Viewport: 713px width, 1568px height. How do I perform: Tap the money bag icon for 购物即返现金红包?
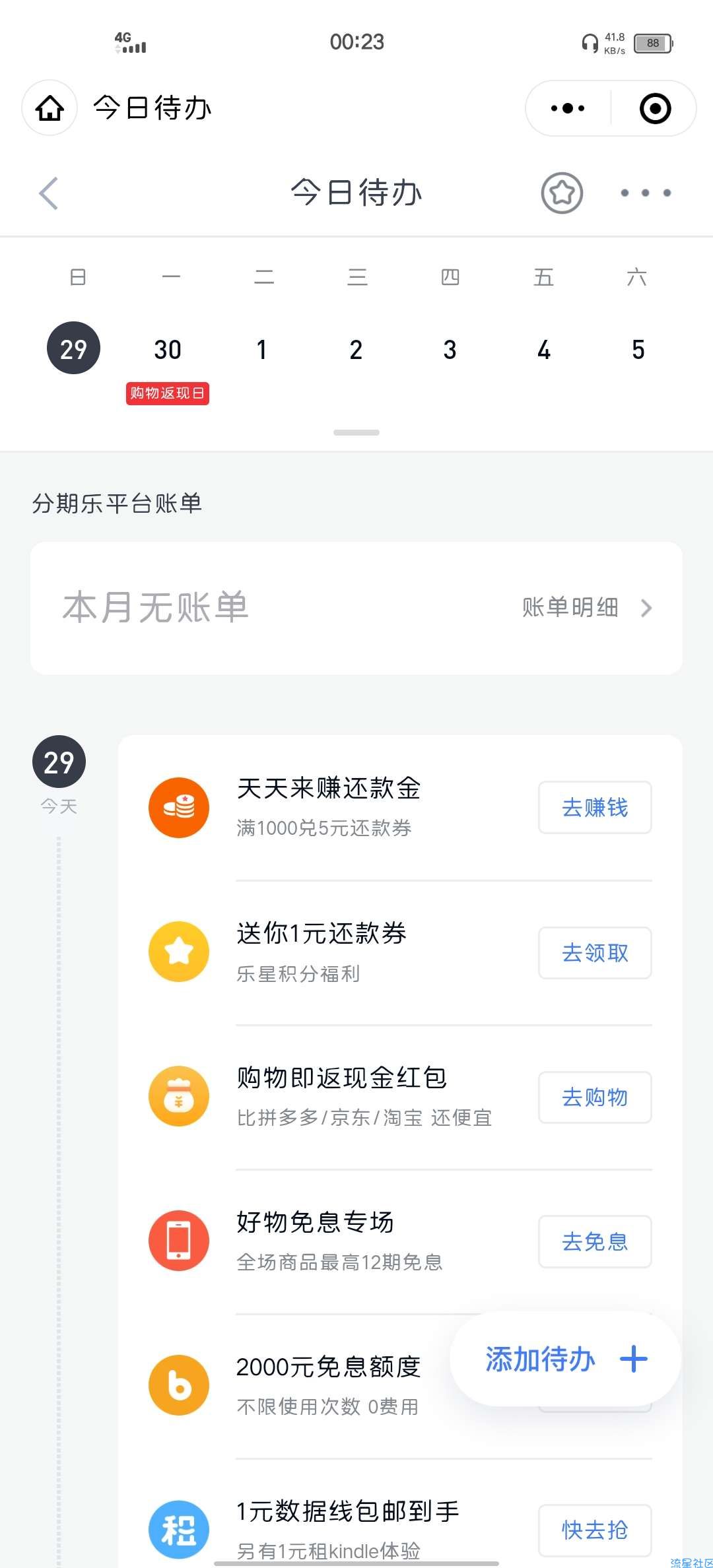pyautogui.click(x=179, y=1096)
